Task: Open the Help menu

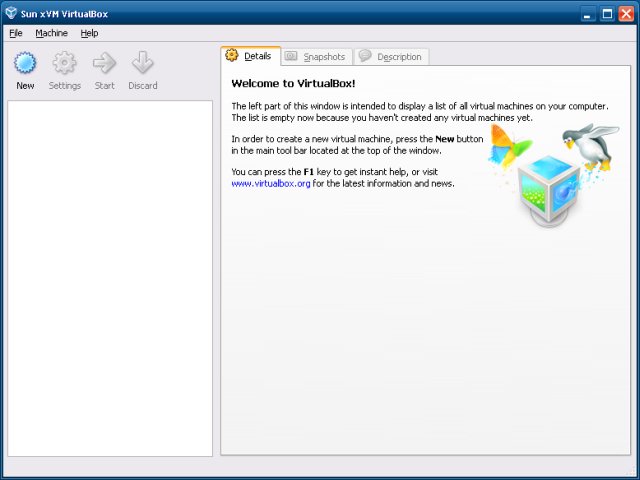Action: pos(89,33)
